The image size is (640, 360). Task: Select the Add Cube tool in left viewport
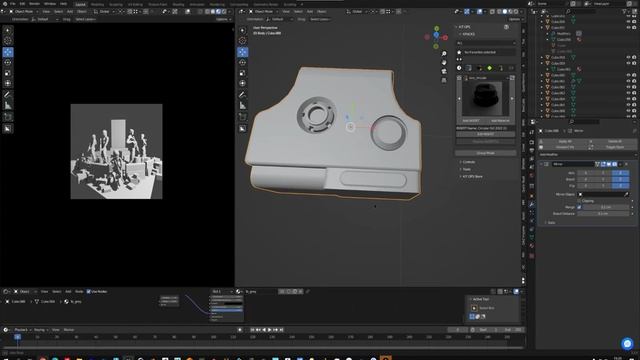pyautogui.click(x=8, y=117)
